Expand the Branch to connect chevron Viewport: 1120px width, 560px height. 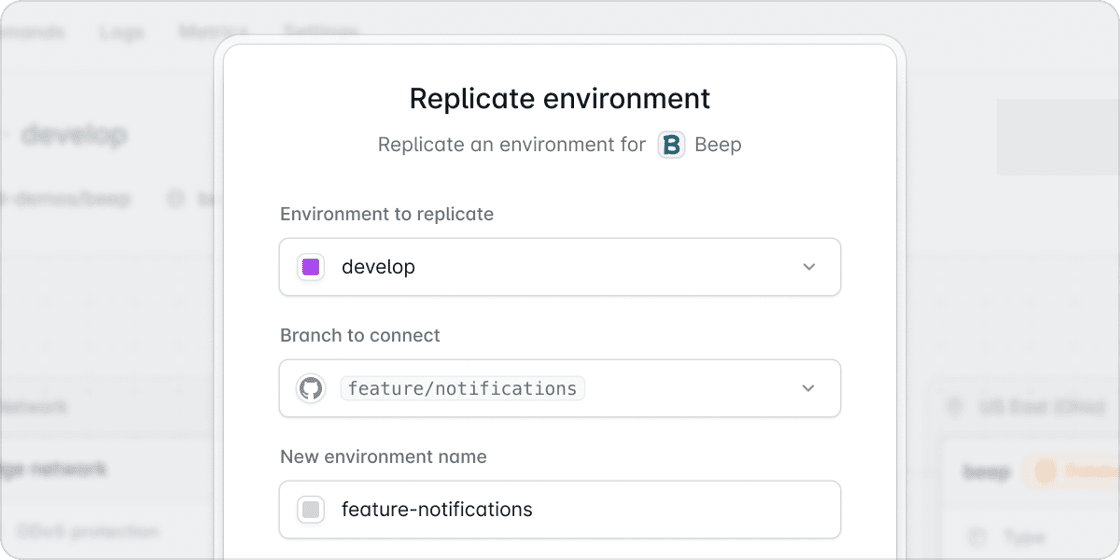[809, 388]
